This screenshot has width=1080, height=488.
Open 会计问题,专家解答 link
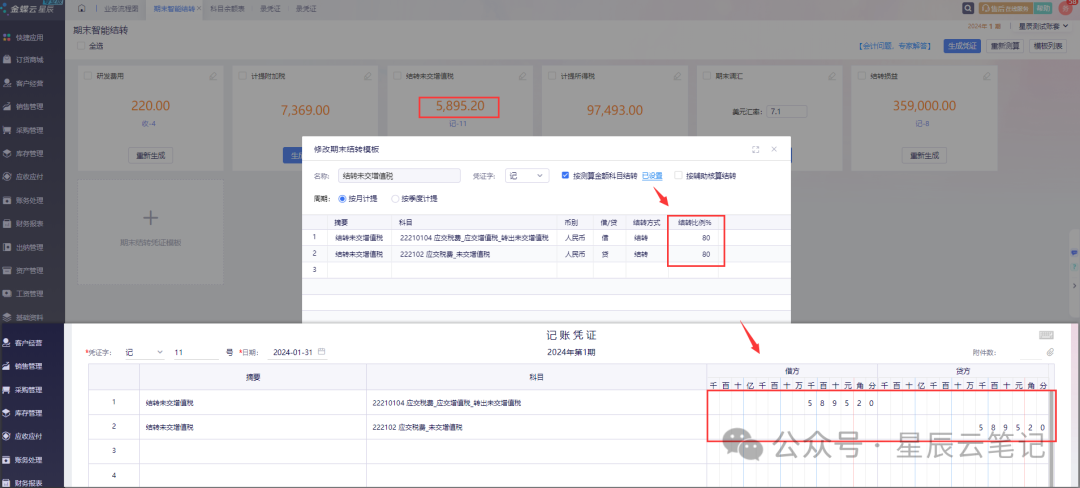(896, 46)
